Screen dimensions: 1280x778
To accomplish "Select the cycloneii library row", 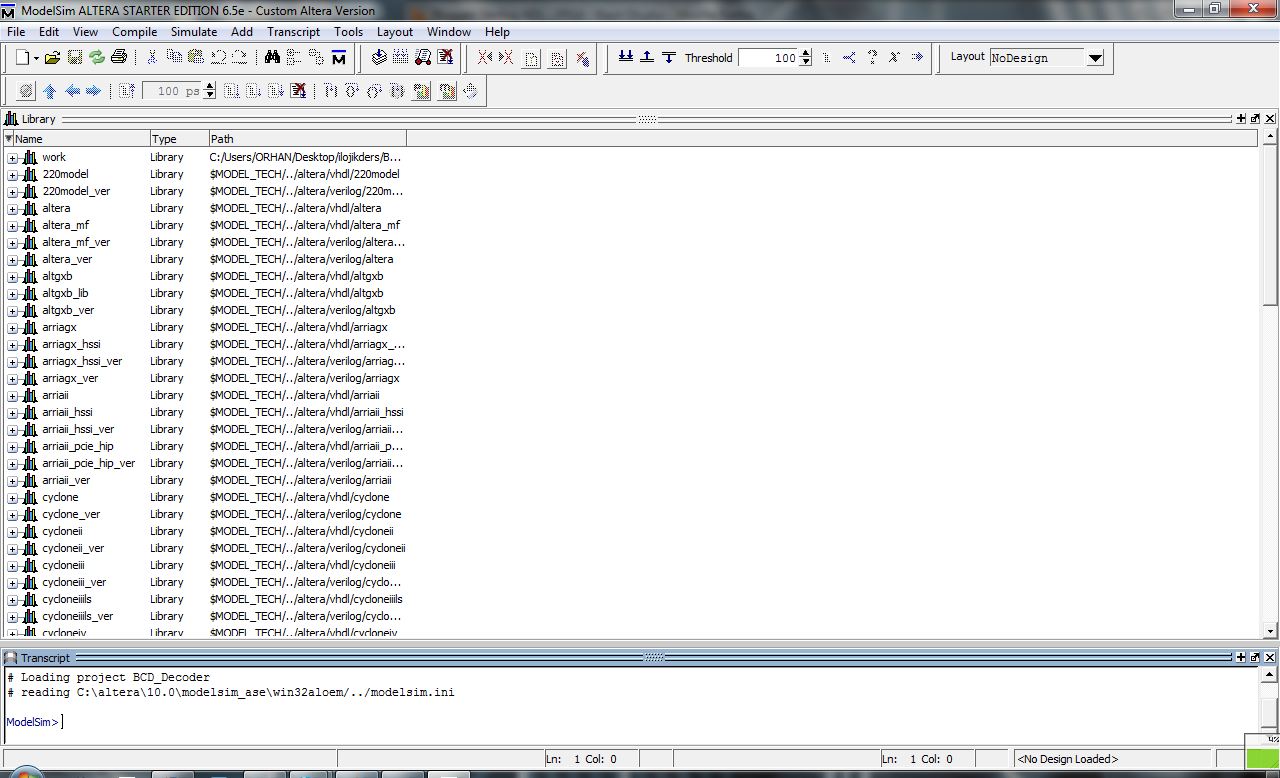I will click(x=204, y=532).
